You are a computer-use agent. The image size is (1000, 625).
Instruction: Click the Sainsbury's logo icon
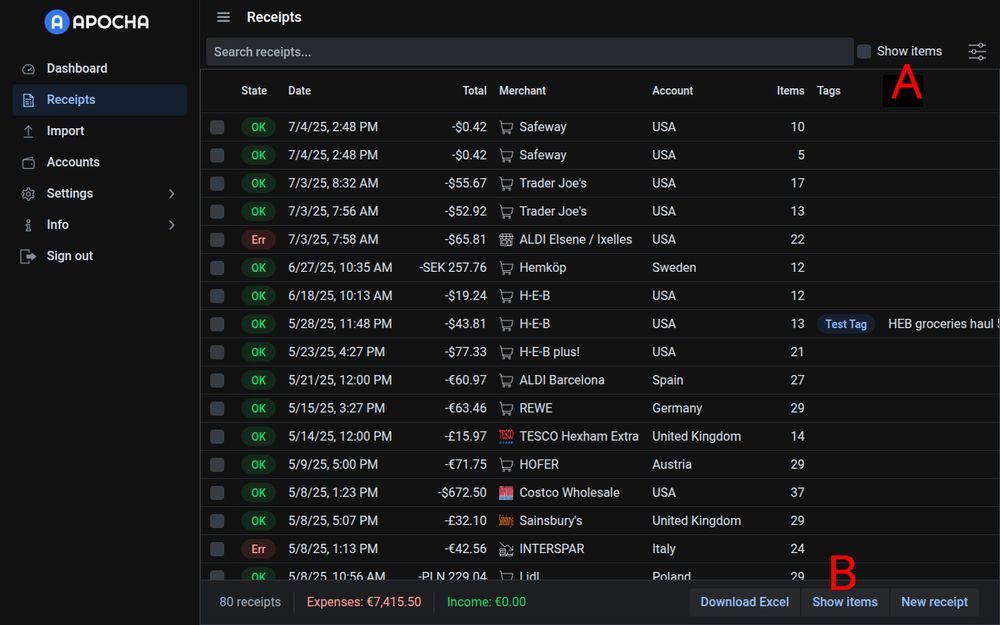point(506,520)
